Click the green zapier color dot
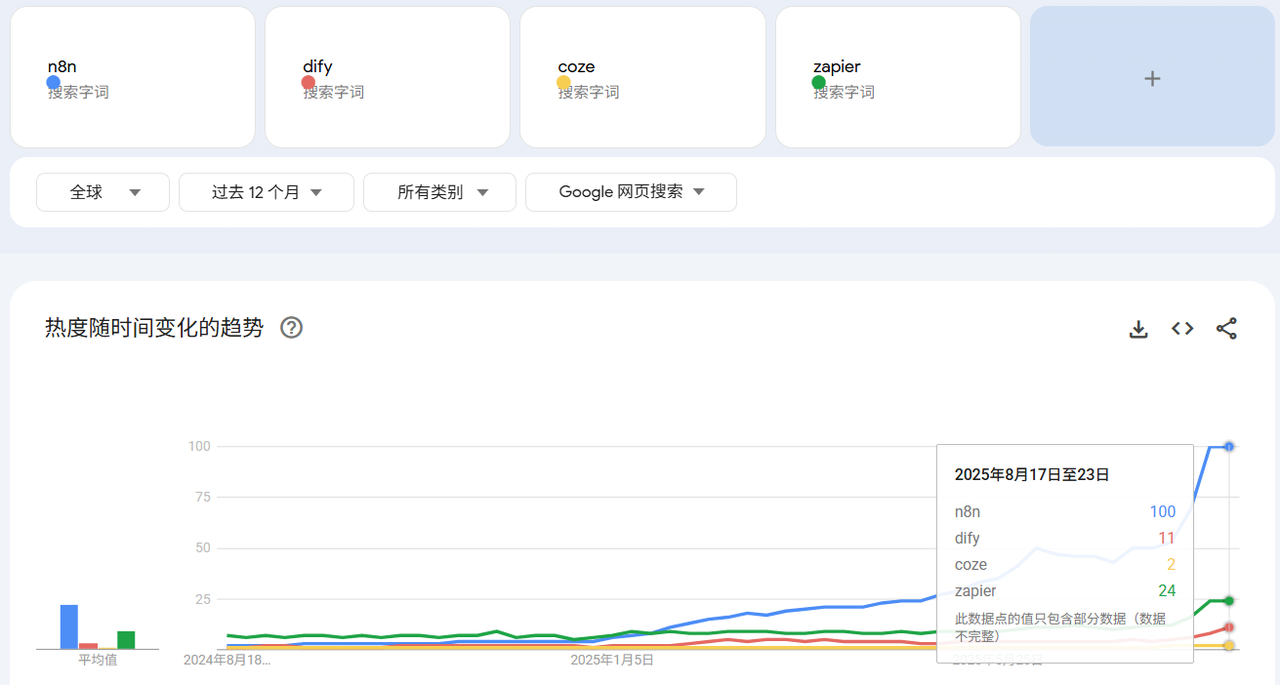 point(818,83)
